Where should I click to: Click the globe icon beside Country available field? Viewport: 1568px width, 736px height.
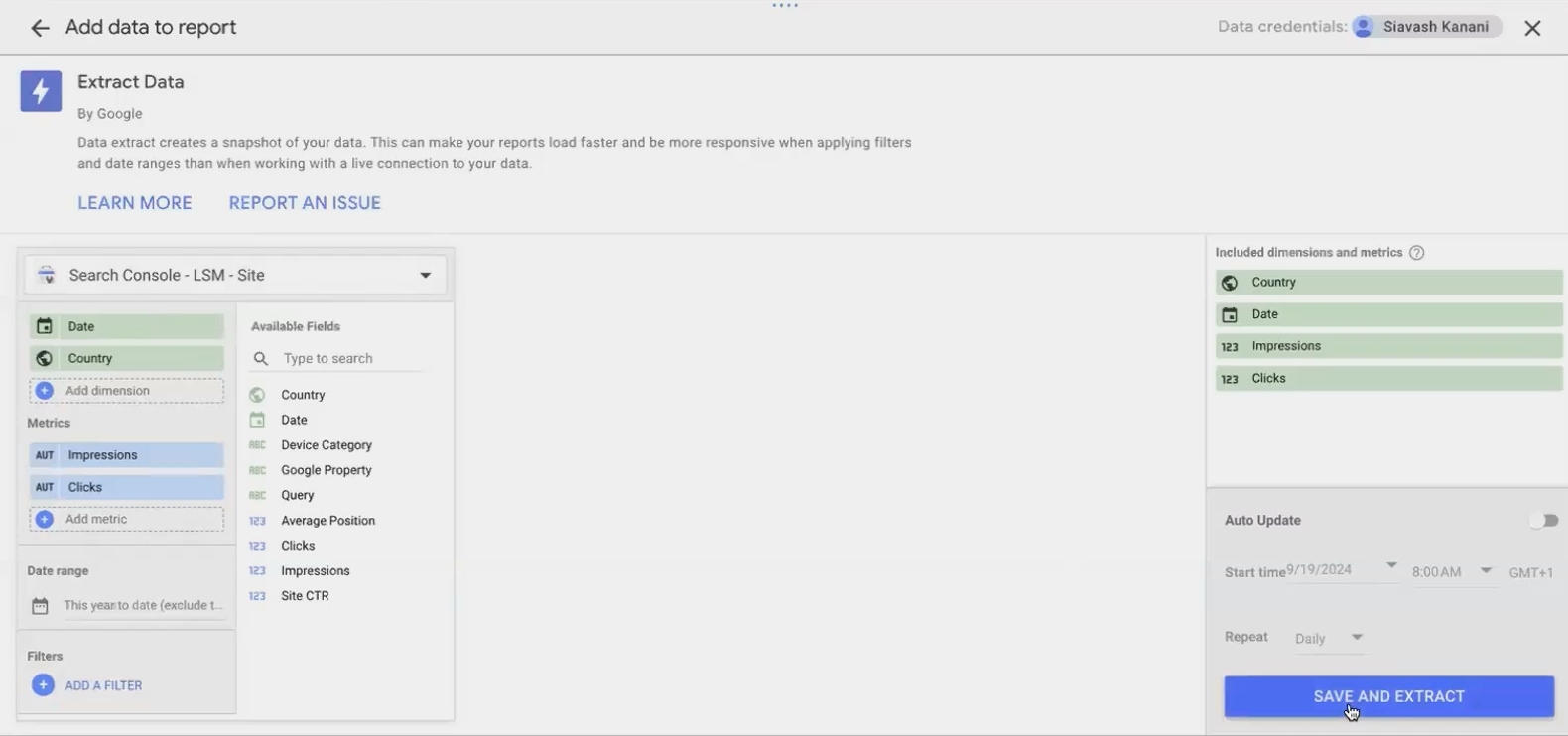click(x=257, y=395)
